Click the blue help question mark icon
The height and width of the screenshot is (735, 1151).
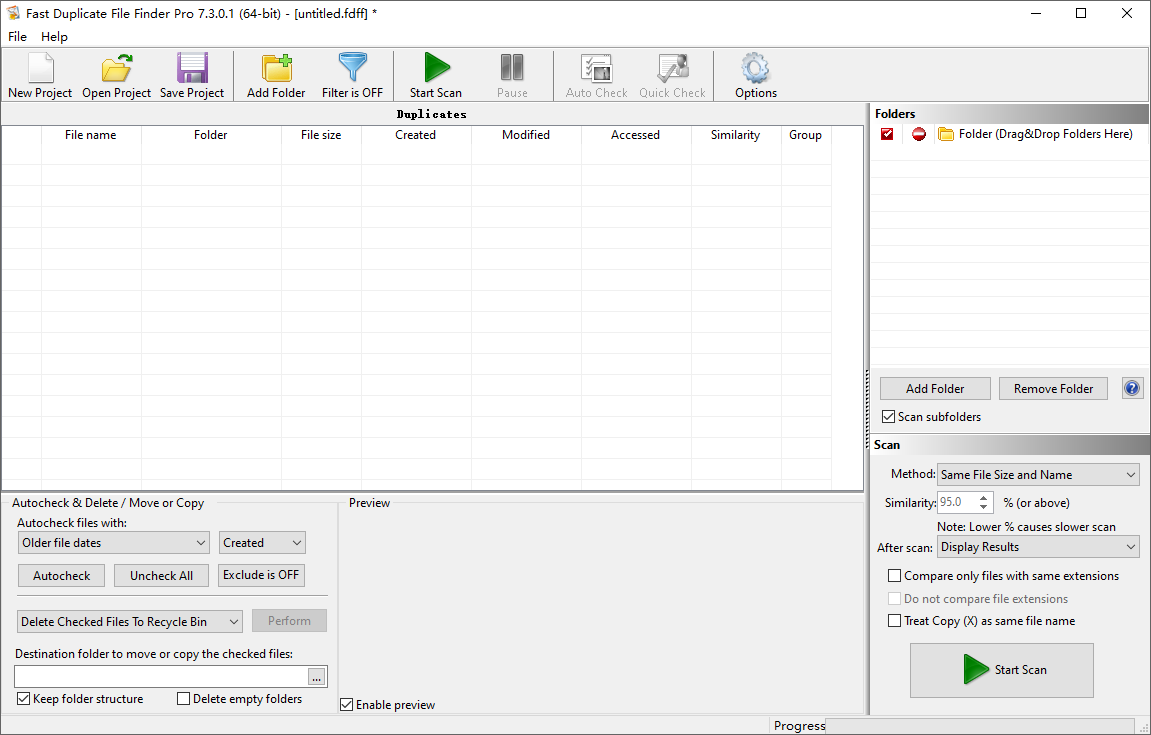coord(1133,388)
